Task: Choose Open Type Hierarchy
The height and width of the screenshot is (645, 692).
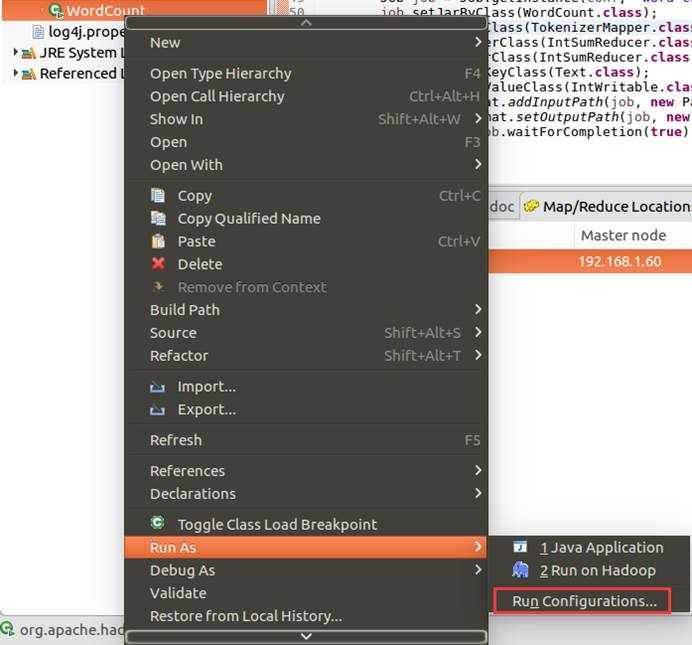Action: tap(306, 74)
